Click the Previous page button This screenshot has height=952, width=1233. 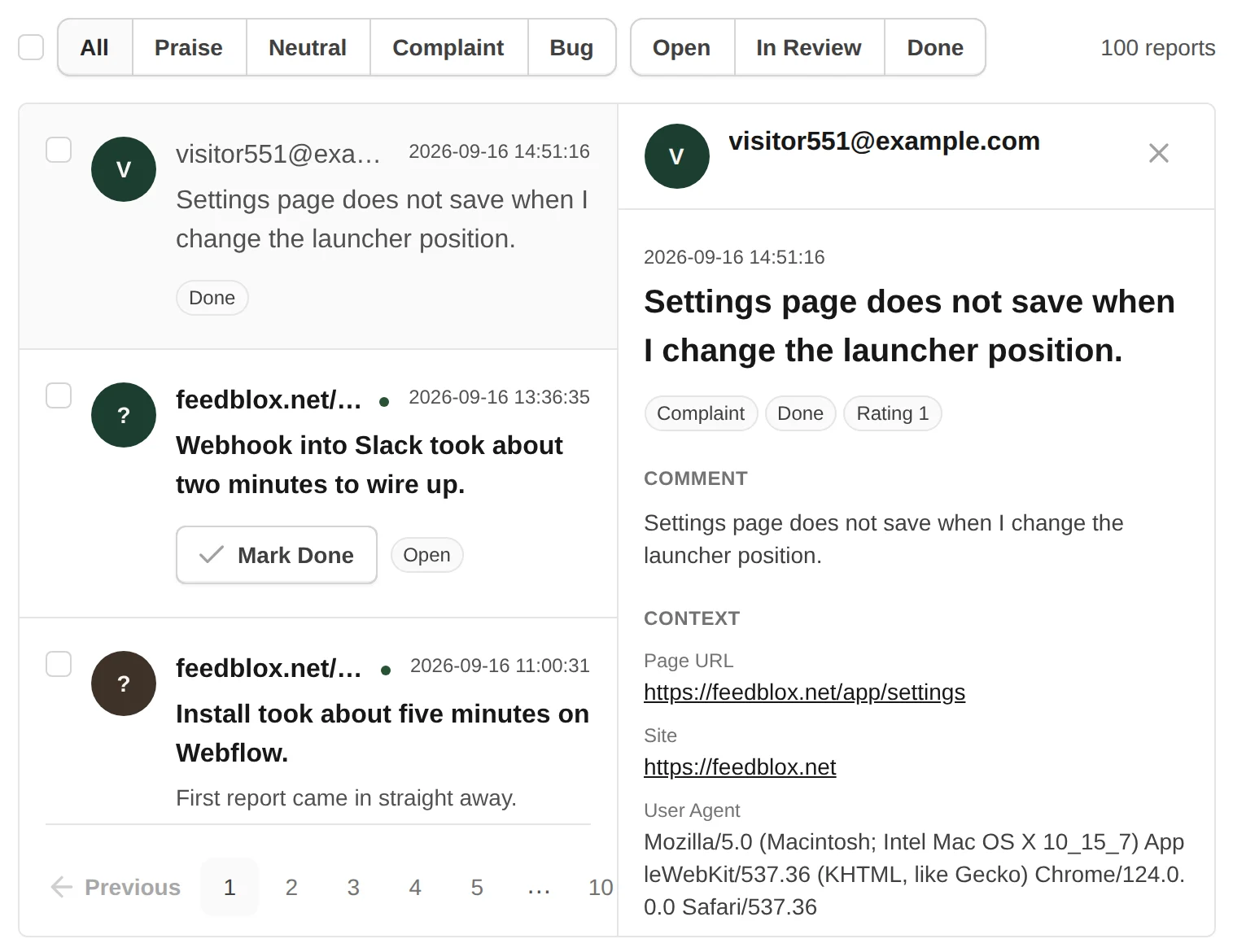(116, 887)
